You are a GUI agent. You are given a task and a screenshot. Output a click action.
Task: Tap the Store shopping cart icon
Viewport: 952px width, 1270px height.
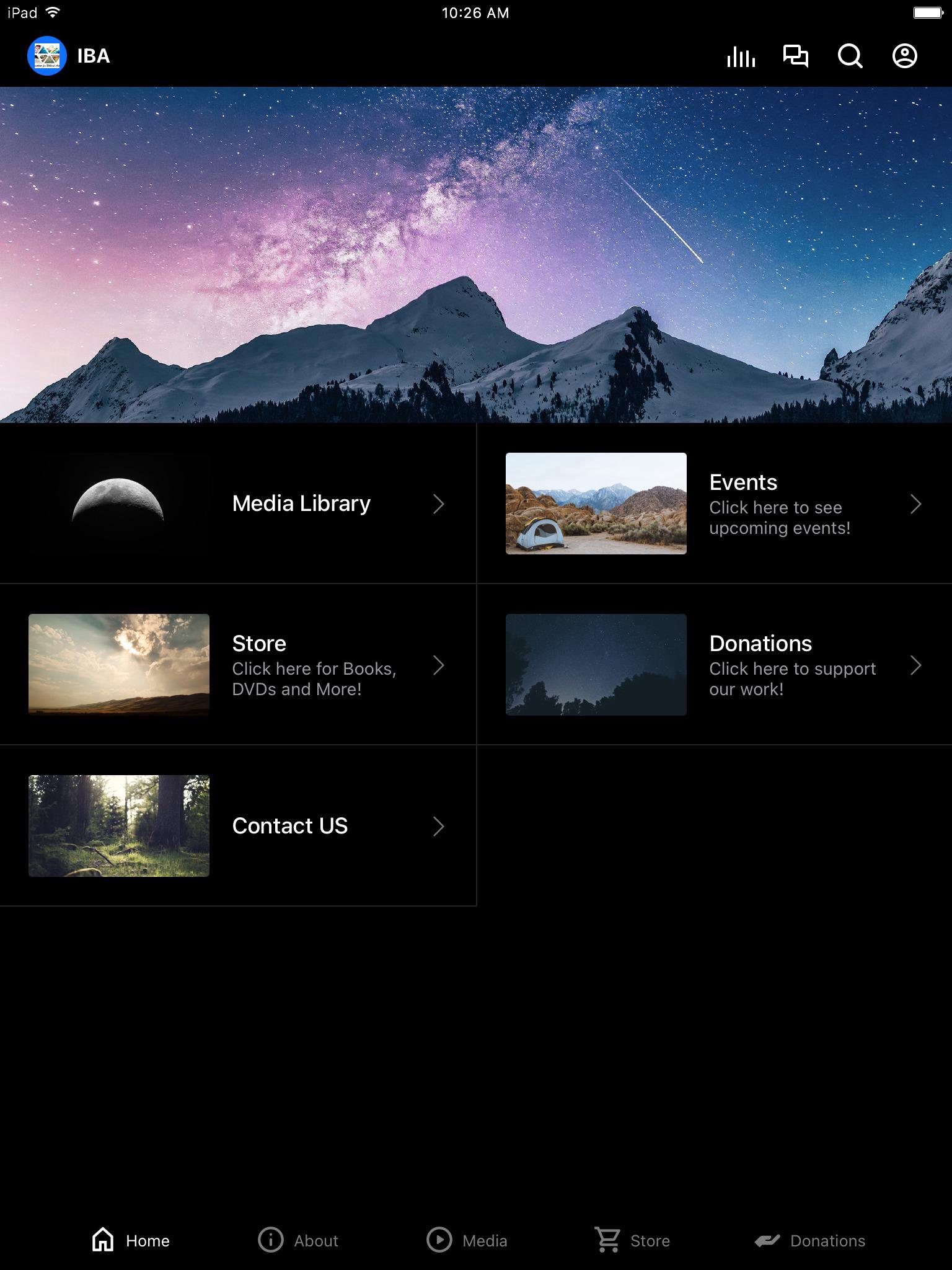click(607, 1240)
